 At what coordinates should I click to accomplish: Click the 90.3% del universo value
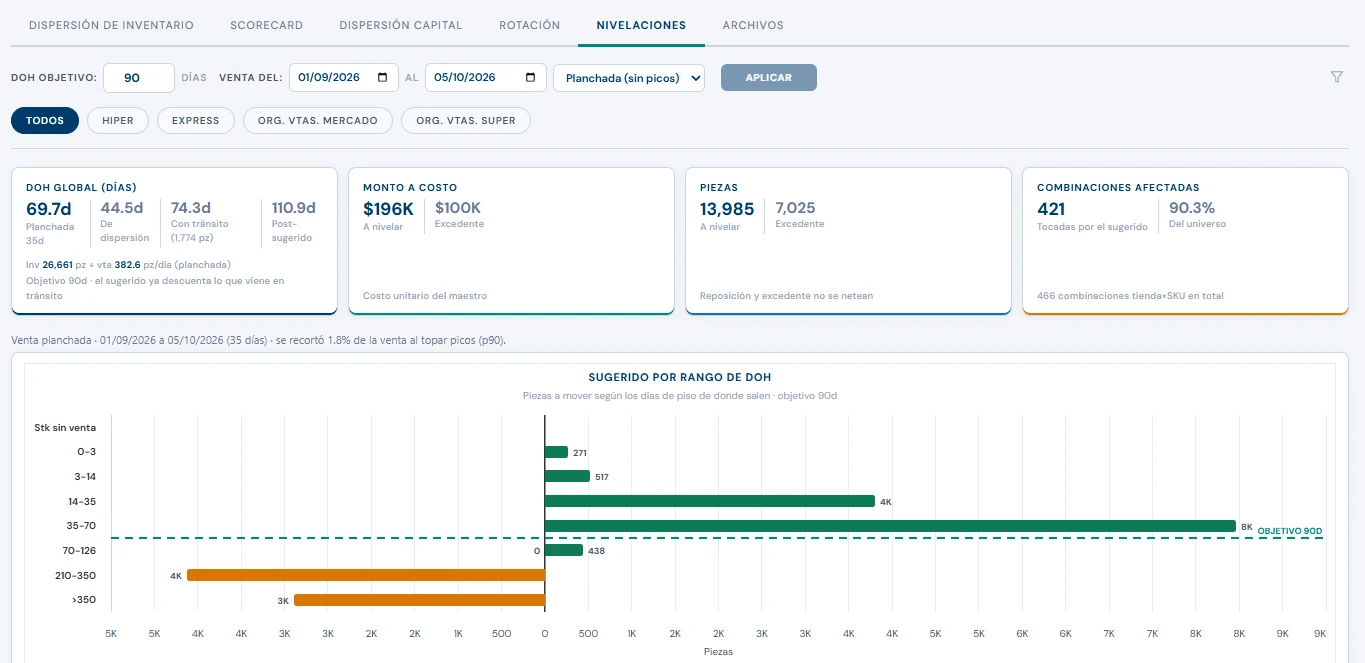(1192, 208)
